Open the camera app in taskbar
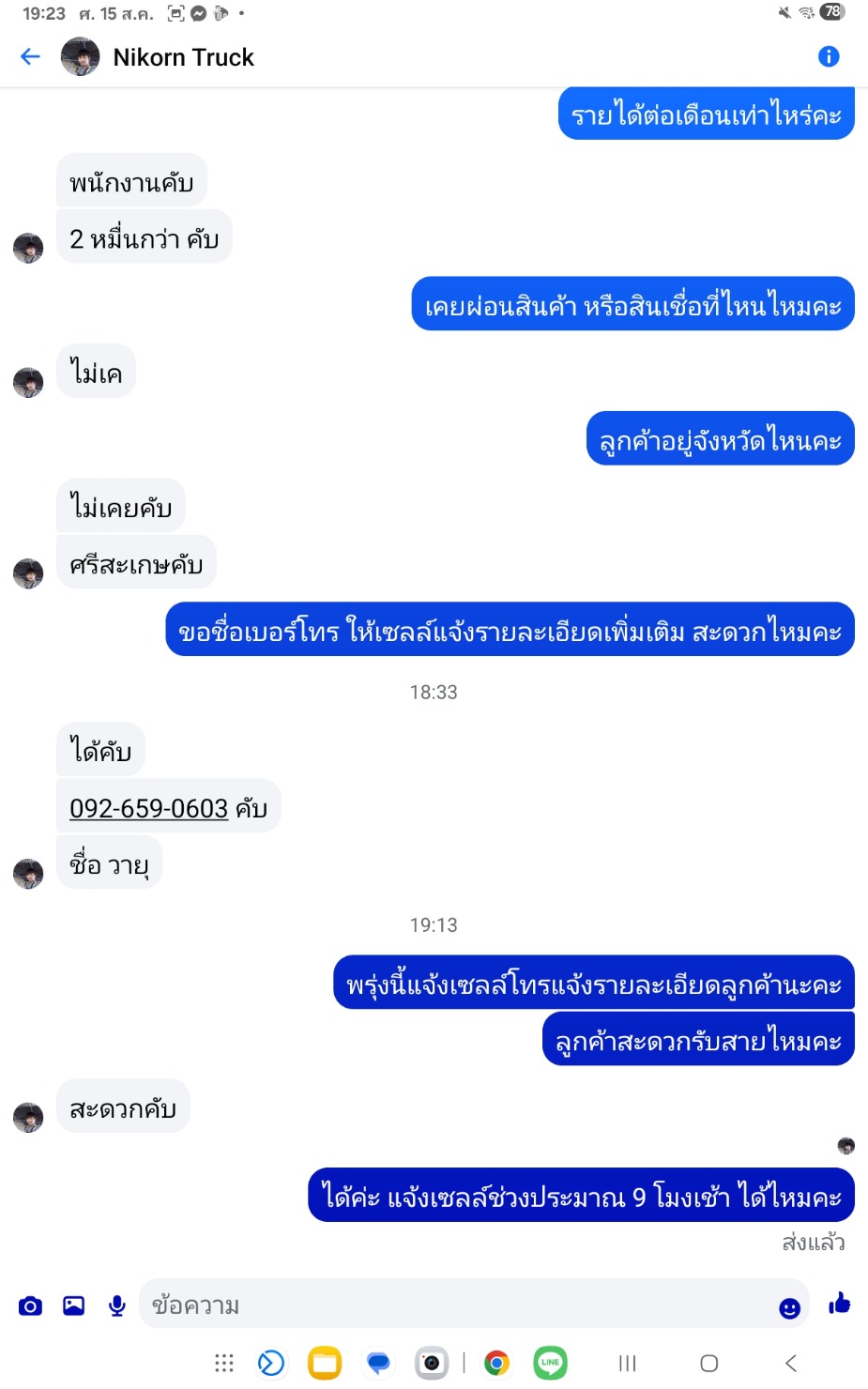This screenshot has width=868, height=1389. [x=432, y=1363]
